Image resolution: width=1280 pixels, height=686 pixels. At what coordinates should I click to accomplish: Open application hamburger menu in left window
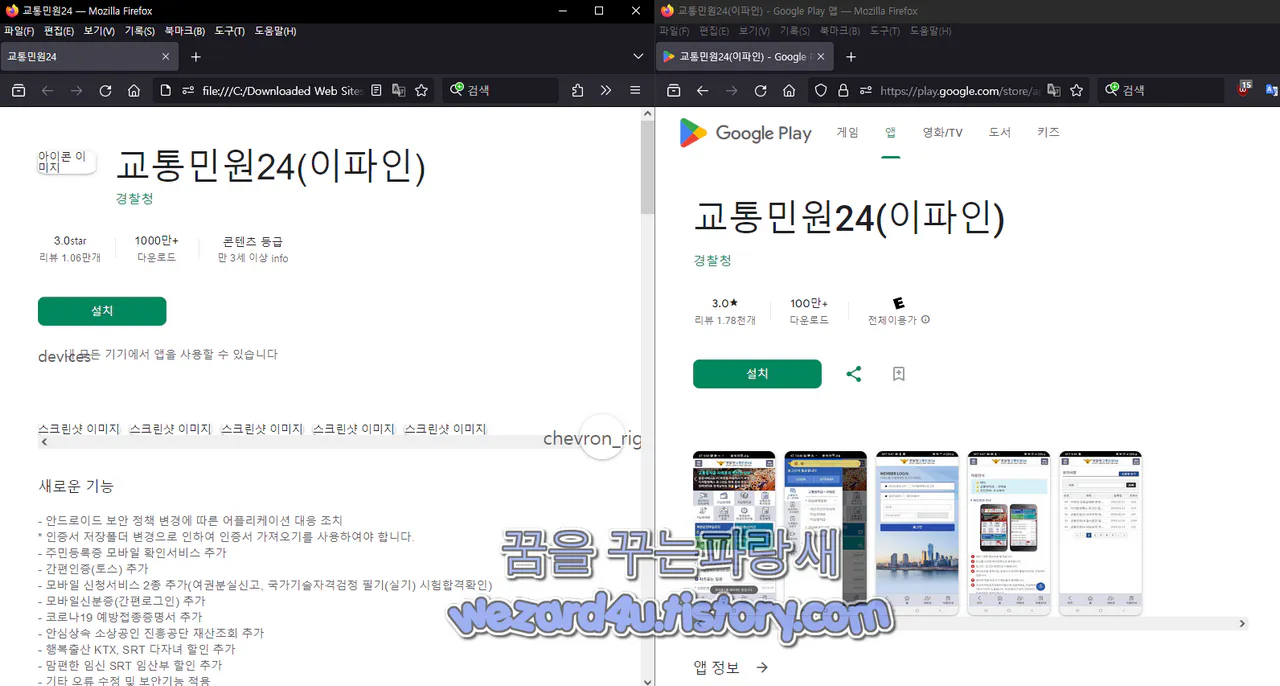(x=635, y=90)
